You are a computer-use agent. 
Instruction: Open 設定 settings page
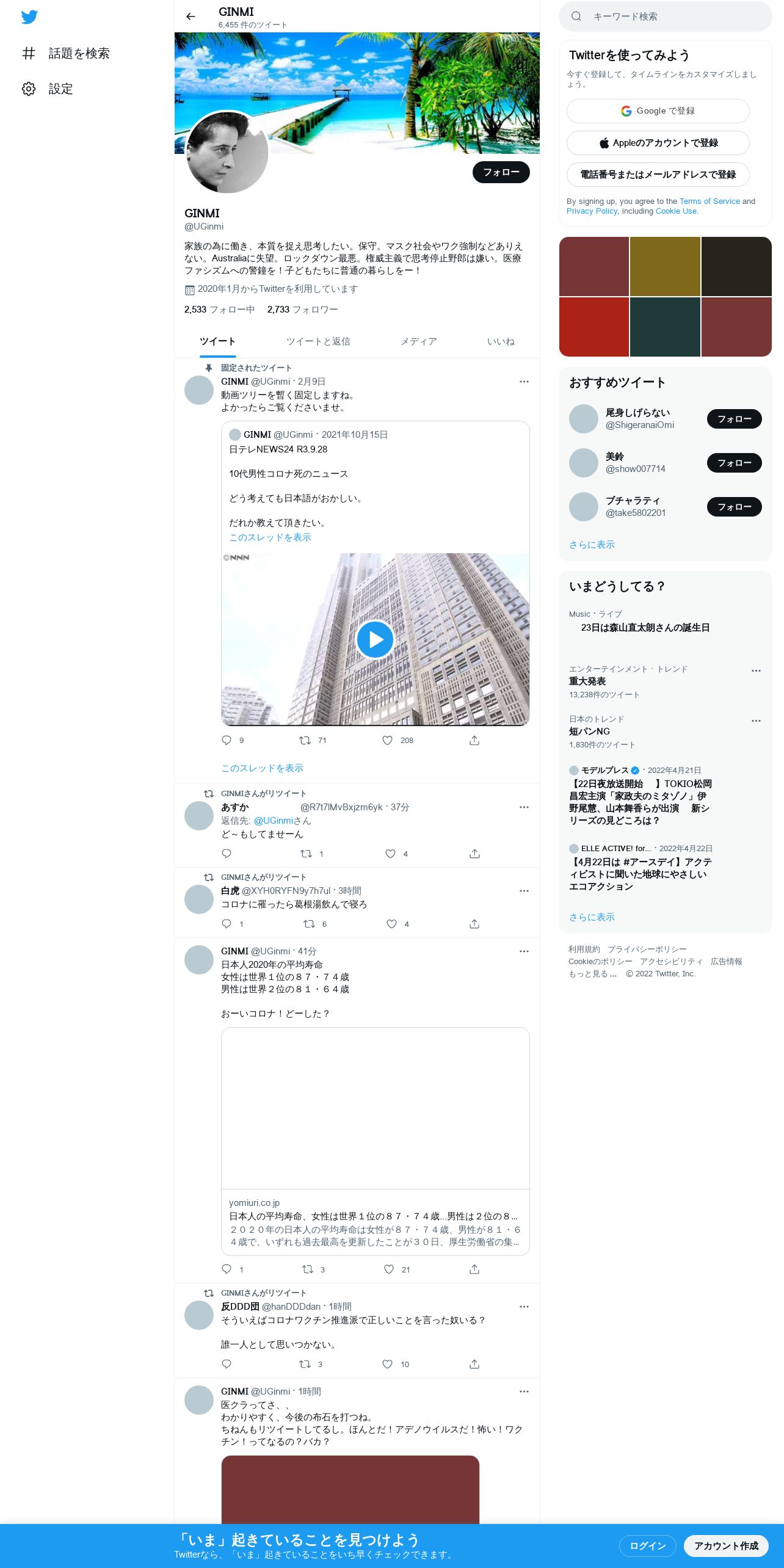tap(47, 89)
